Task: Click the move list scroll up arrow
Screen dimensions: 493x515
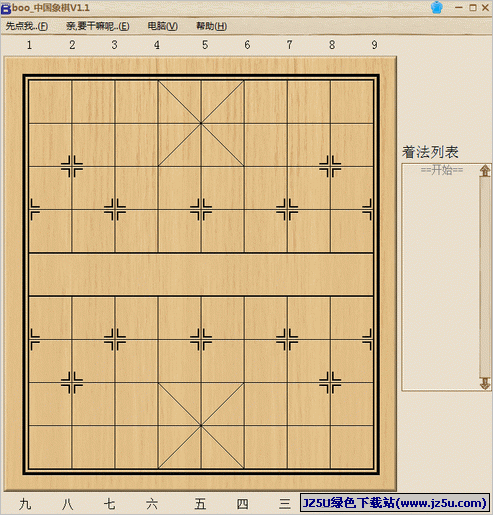Action: (485, 171)
